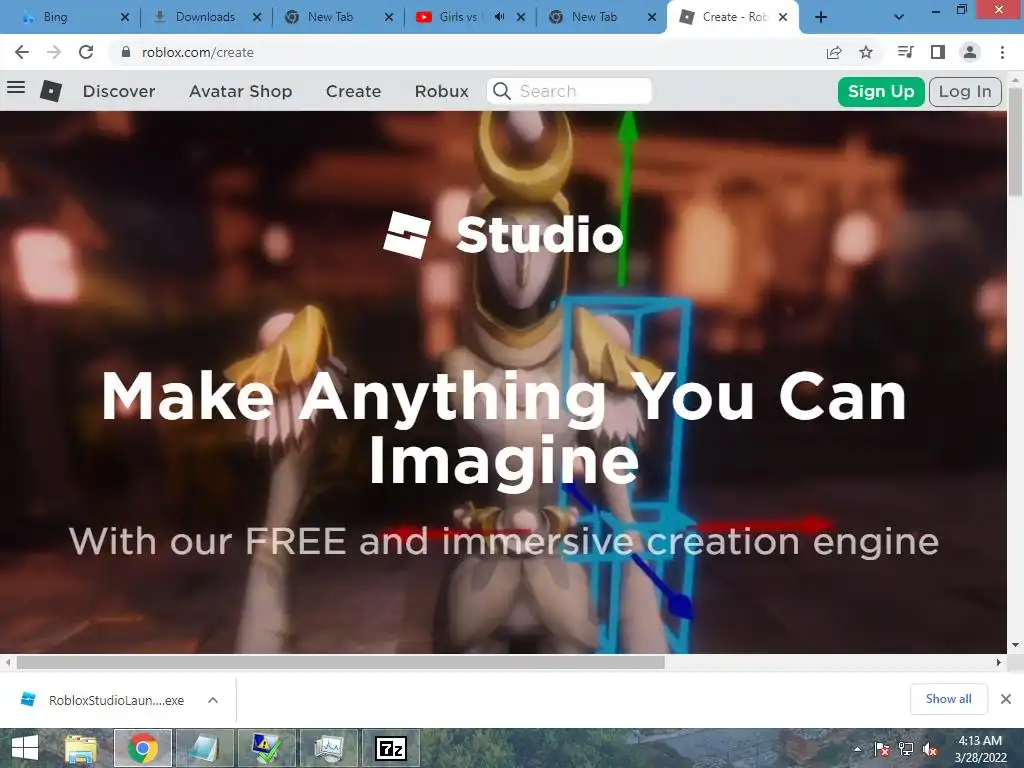Open the Robux page
Viewport: 1024px width, 768px height.
coord(441,91)
